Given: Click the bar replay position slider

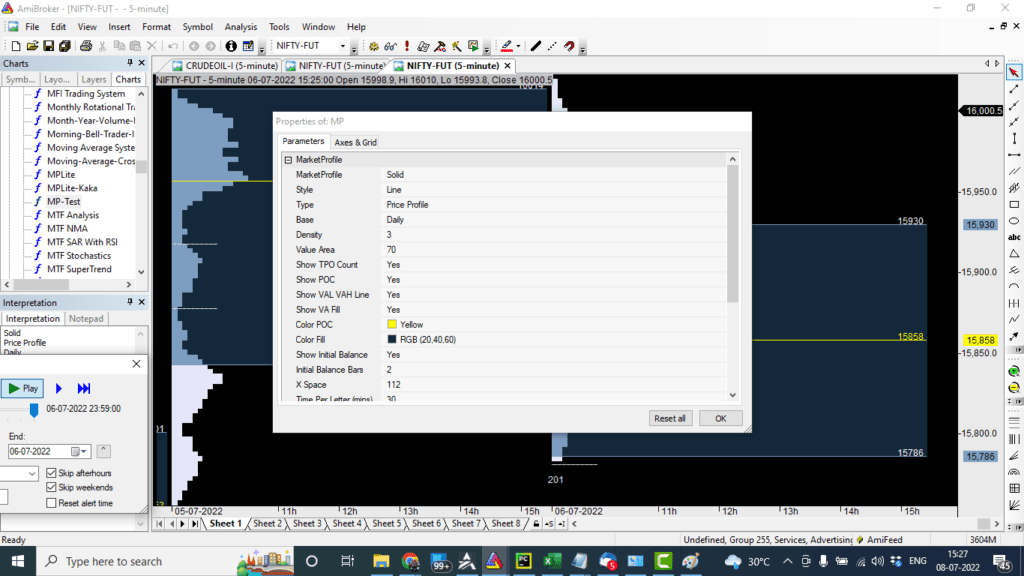Looking at the screenshot, I should [x=34, y=409].
